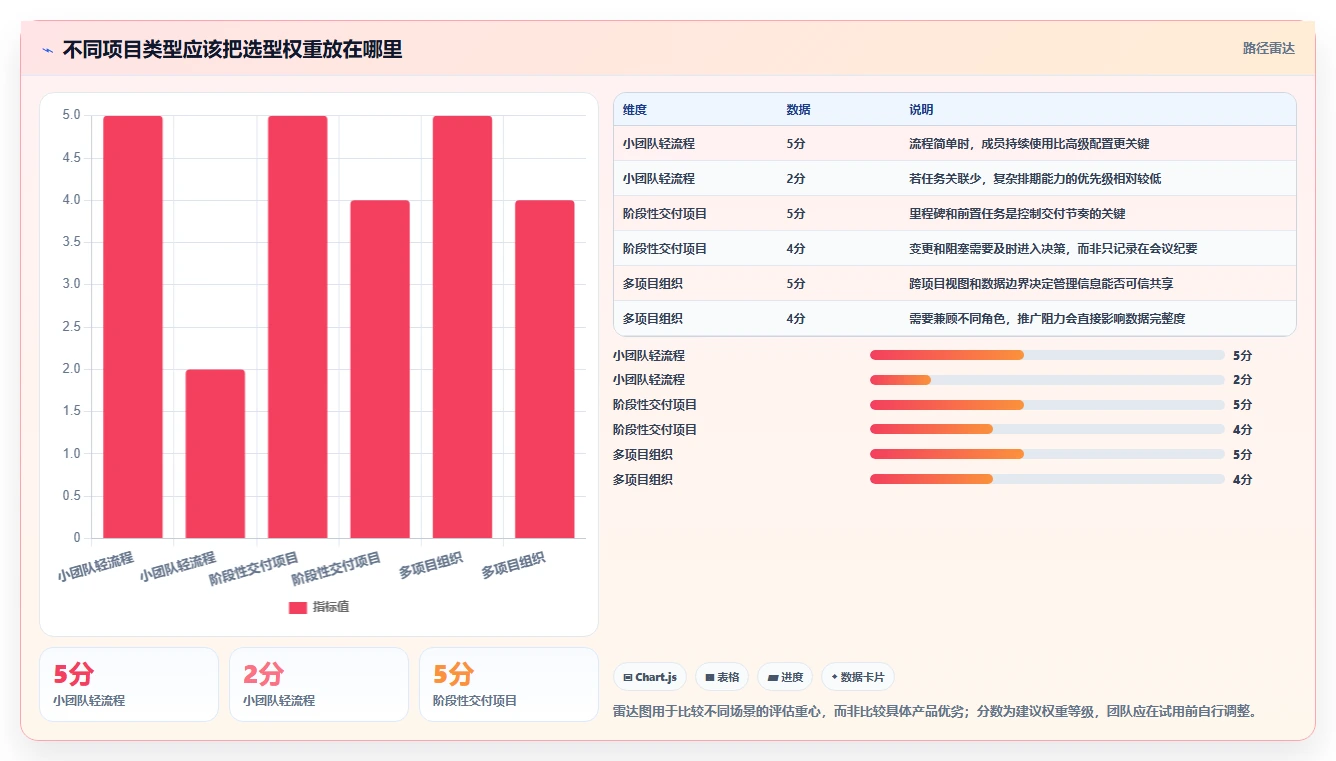The height and width of the screenshot is (761, 1336).
Task: Open the 5分 阶段性交付项目 data card
Action: tap(509, 684)
